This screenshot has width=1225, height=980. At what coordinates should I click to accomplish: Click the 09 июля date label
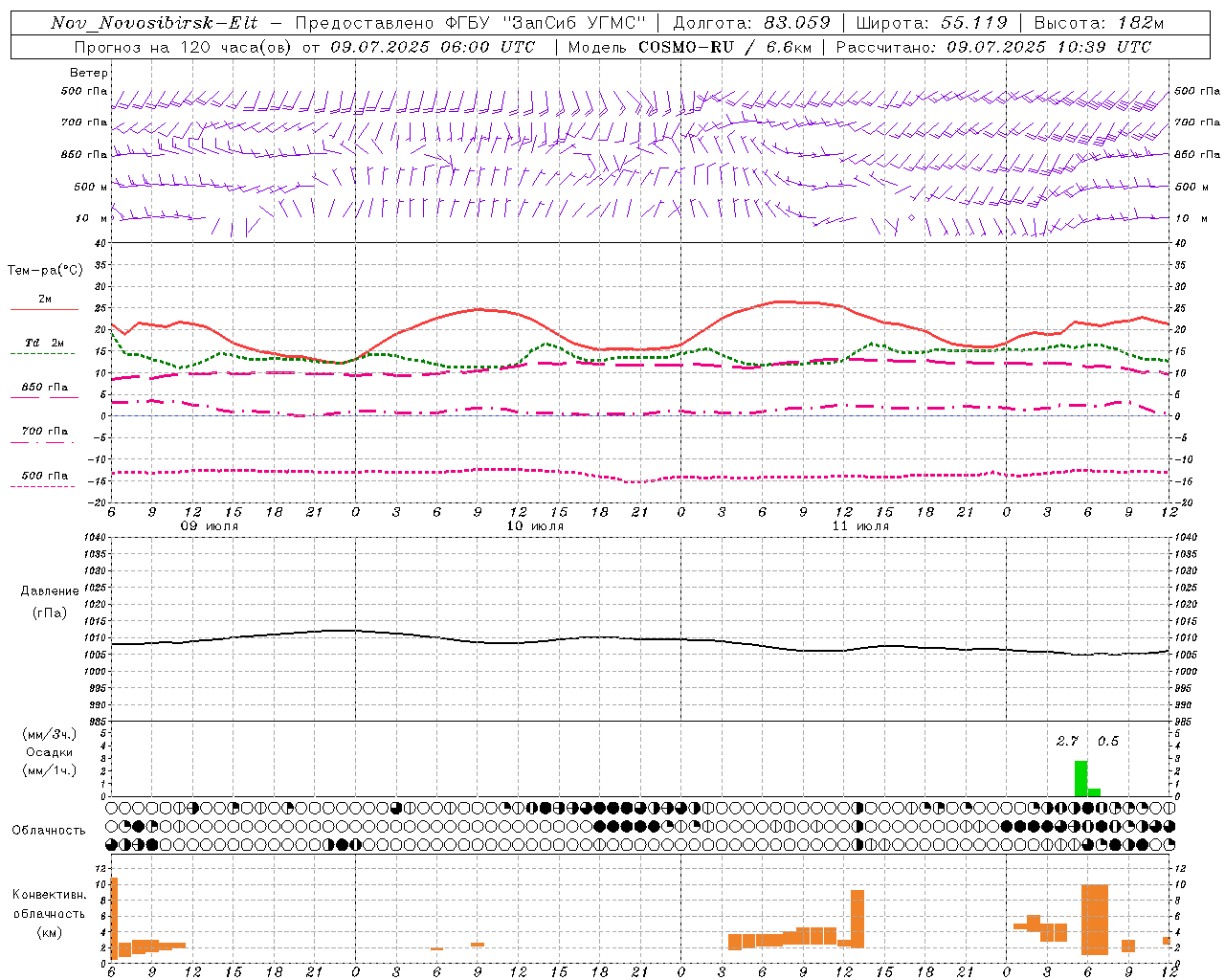210,526
